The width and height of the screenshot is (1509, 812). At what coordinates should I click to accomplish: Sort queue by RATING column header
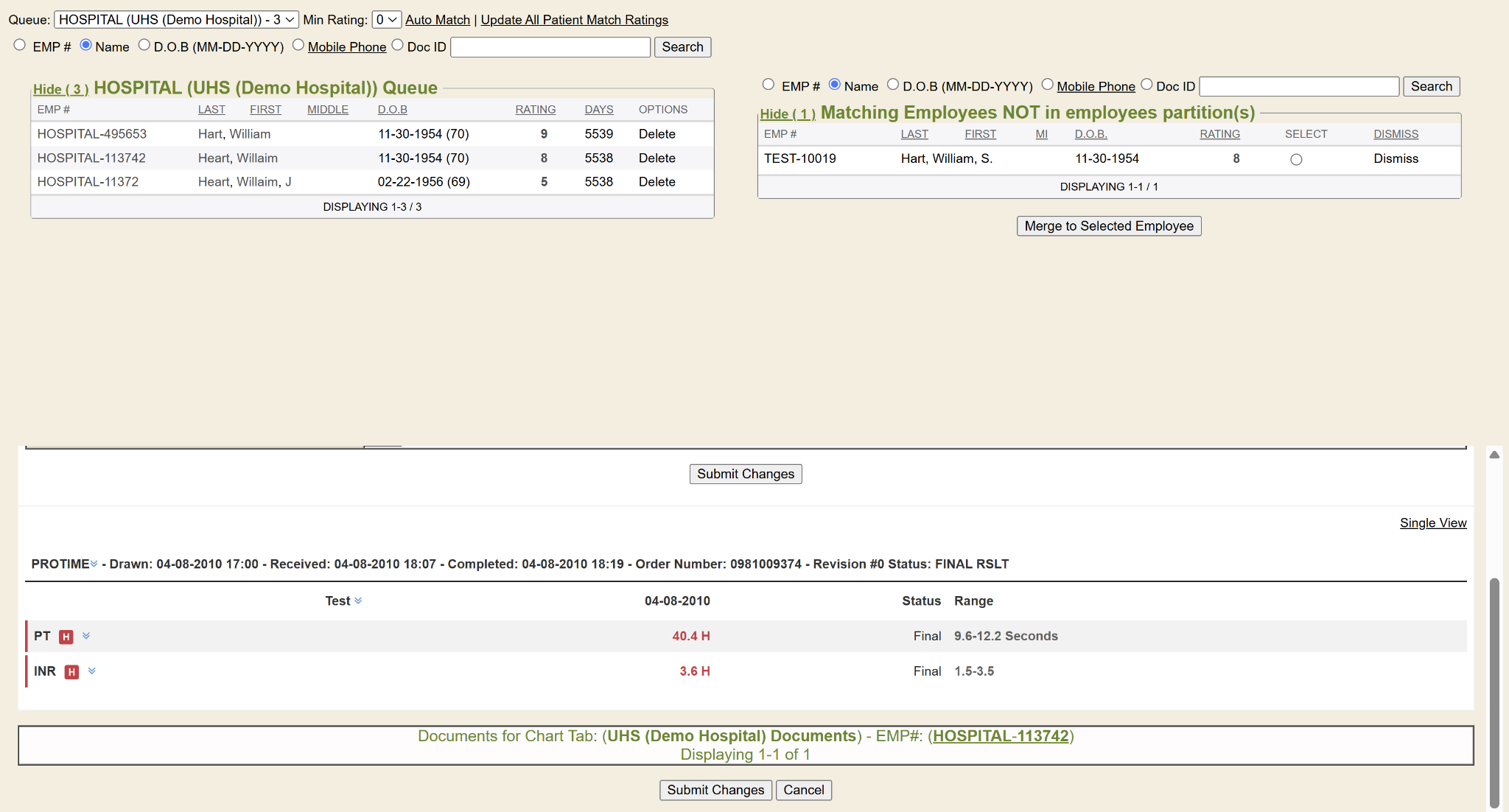point(535,110)
